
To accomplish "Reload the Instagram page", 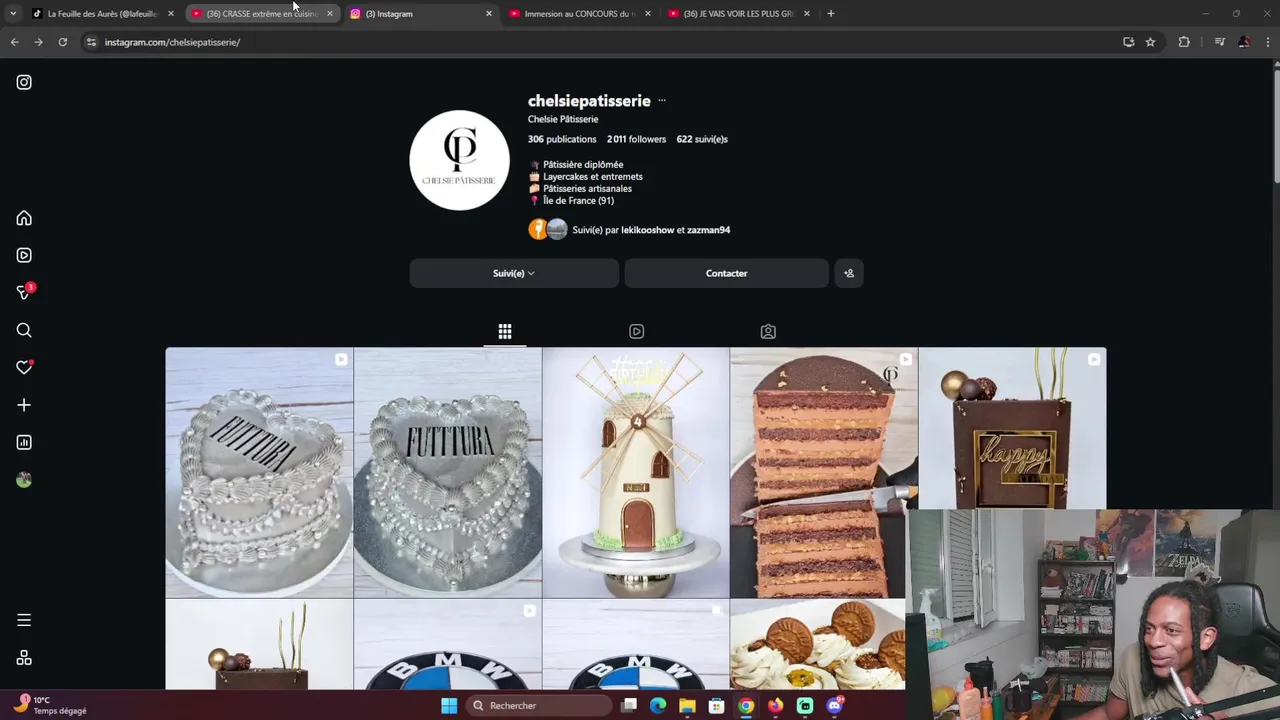I will 62,42.
